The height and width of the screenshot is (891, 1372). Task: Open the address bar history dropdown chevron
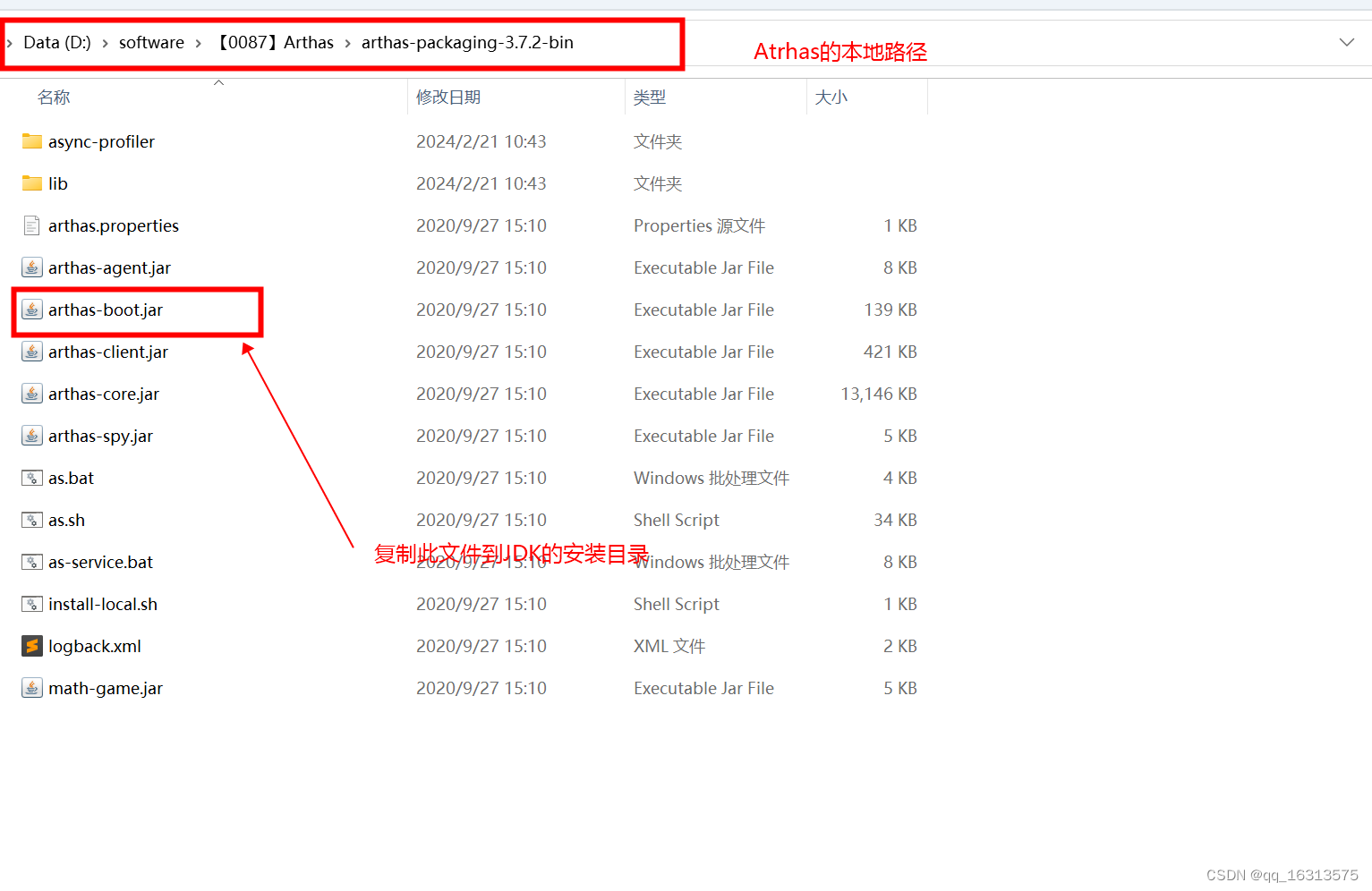pos(1346,42)
